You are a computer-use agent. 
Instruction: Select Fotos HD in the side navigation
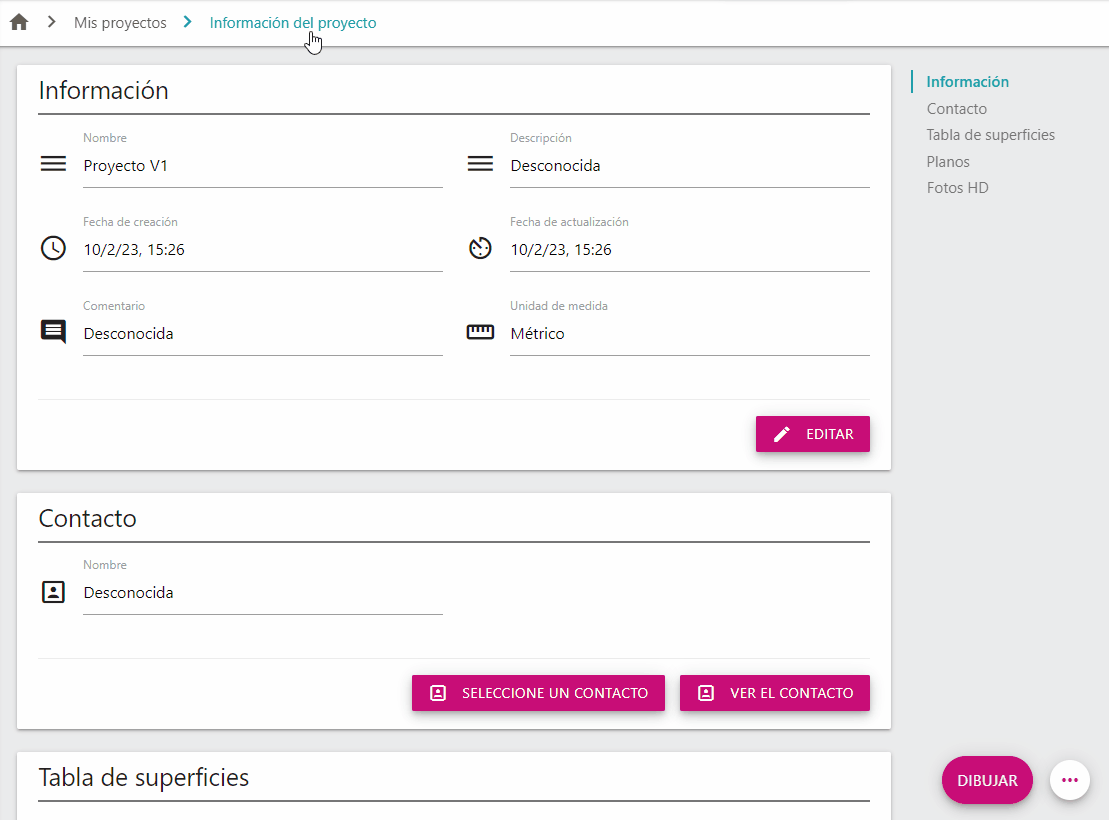coord(957,187)
